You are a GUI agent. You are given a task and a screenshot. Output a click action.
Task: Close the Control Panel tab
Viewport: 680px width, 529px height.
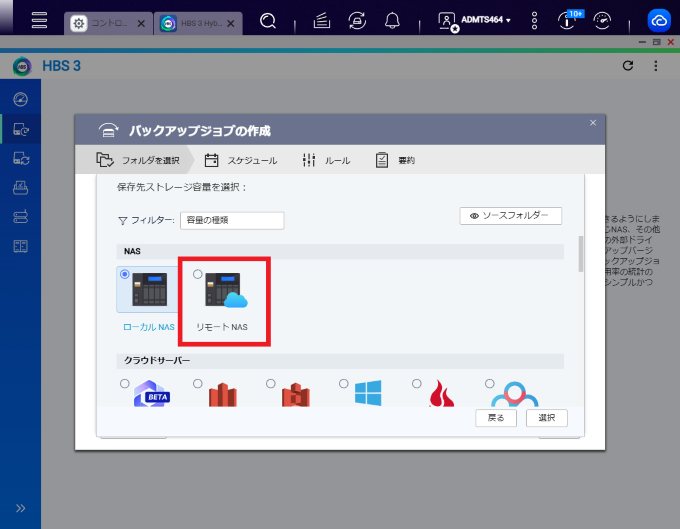(141, 23)
